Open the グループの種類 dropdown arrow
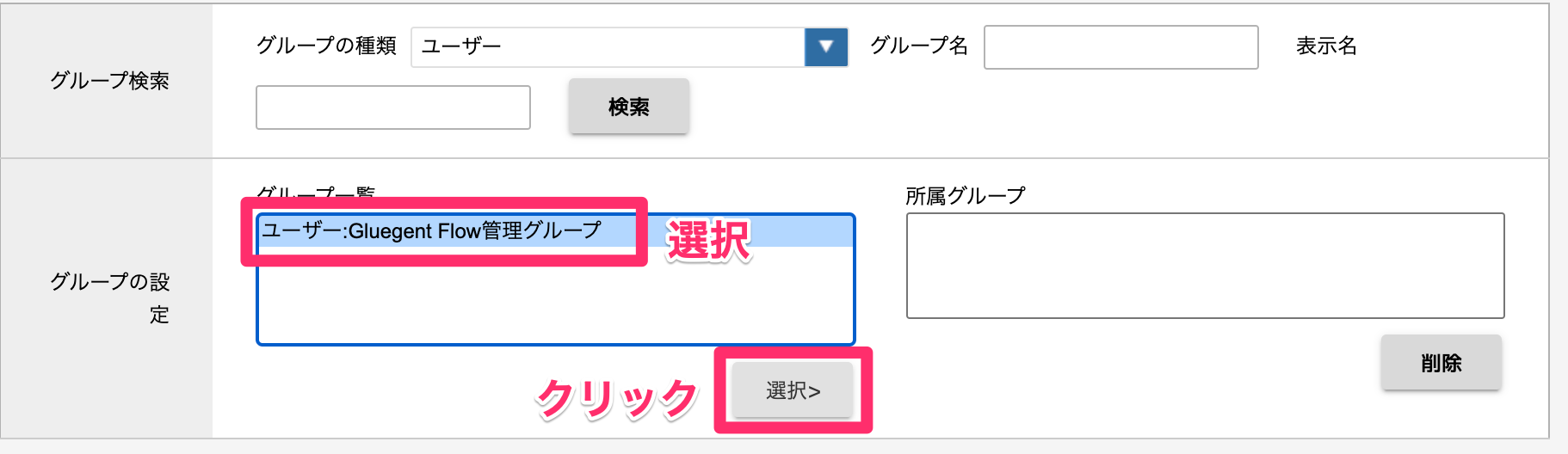Viewport: 1568px width, 454px height. pyautogui.click(x=826, y=46)
